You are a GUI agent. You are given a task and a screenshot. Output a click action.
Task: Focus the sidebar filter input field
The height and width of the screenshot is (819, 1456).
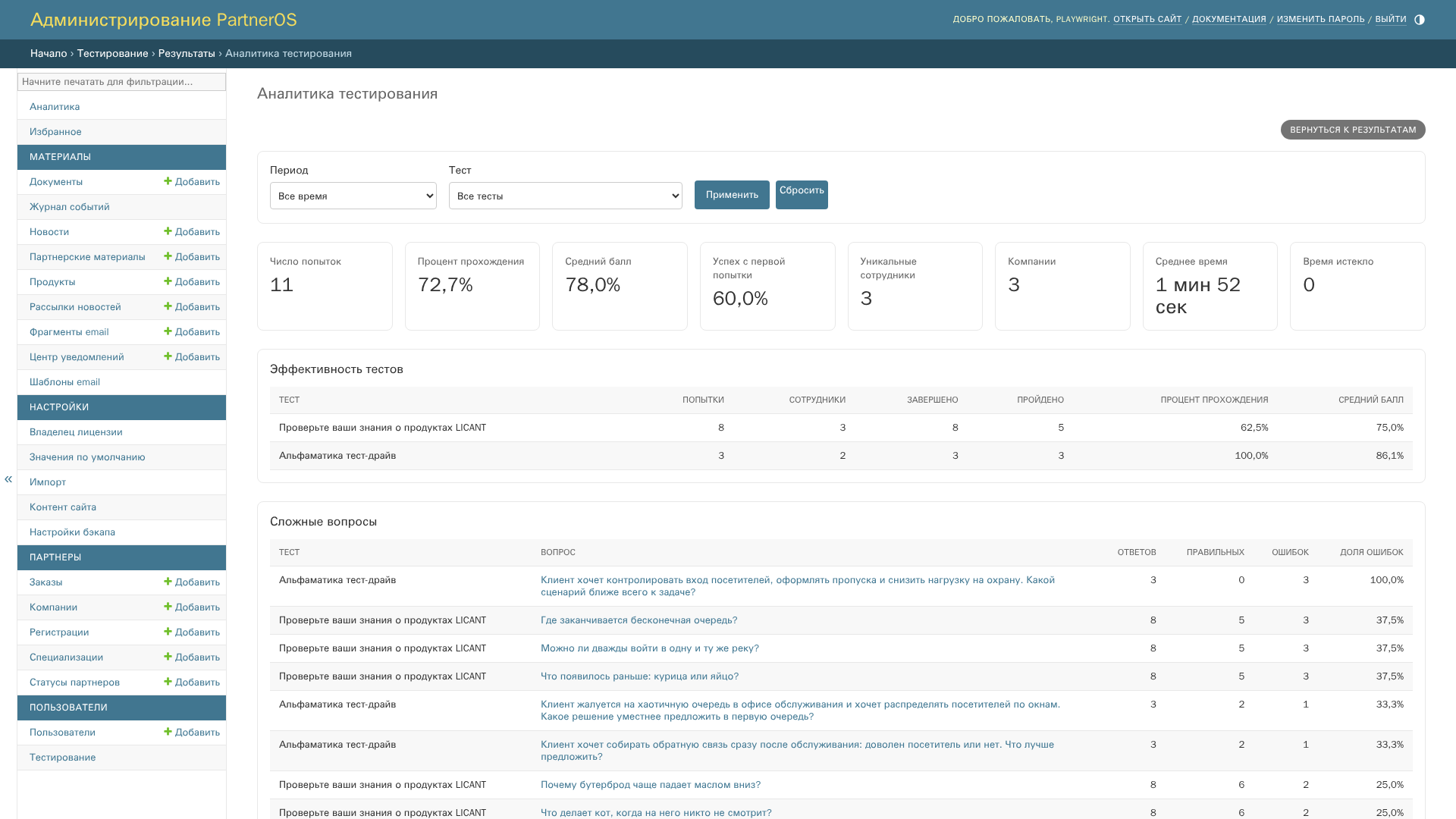click(121, 82)
